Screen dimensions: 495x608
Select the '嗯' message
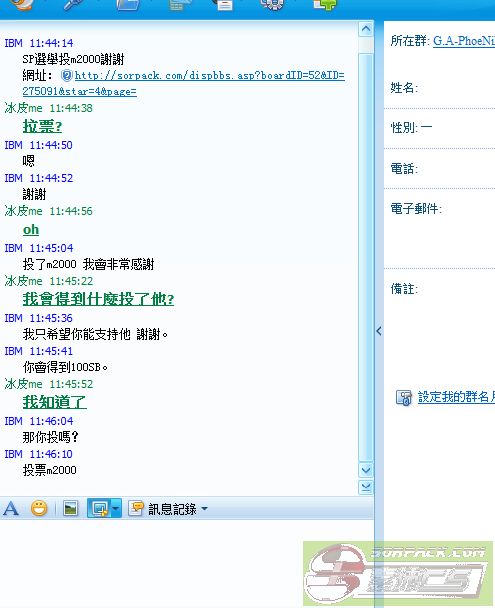pyautogui.click(x=28, y=161)
